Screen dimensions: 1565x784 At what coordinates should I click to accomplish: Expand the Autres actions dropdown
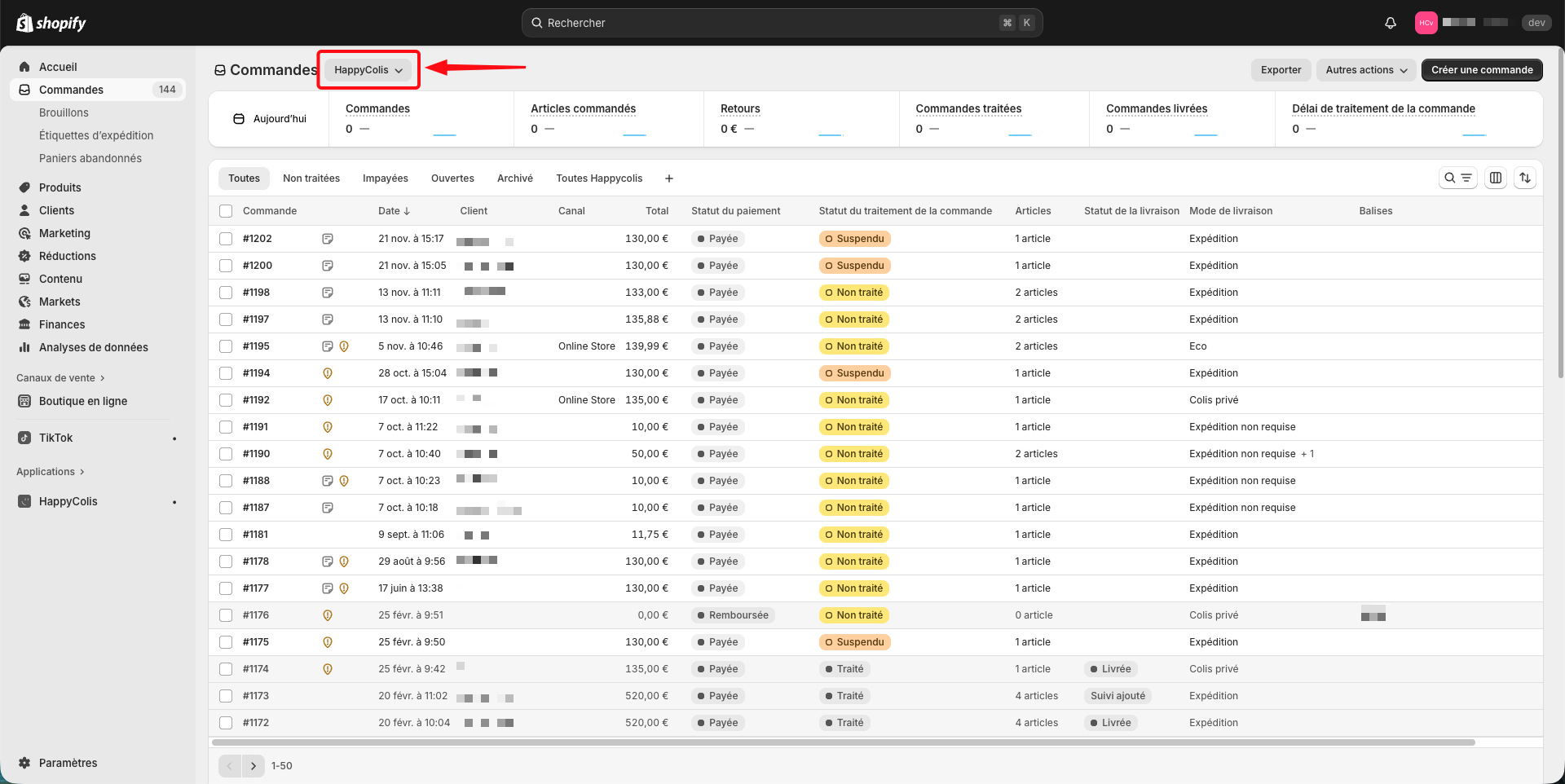click(x=1366, y=70)
